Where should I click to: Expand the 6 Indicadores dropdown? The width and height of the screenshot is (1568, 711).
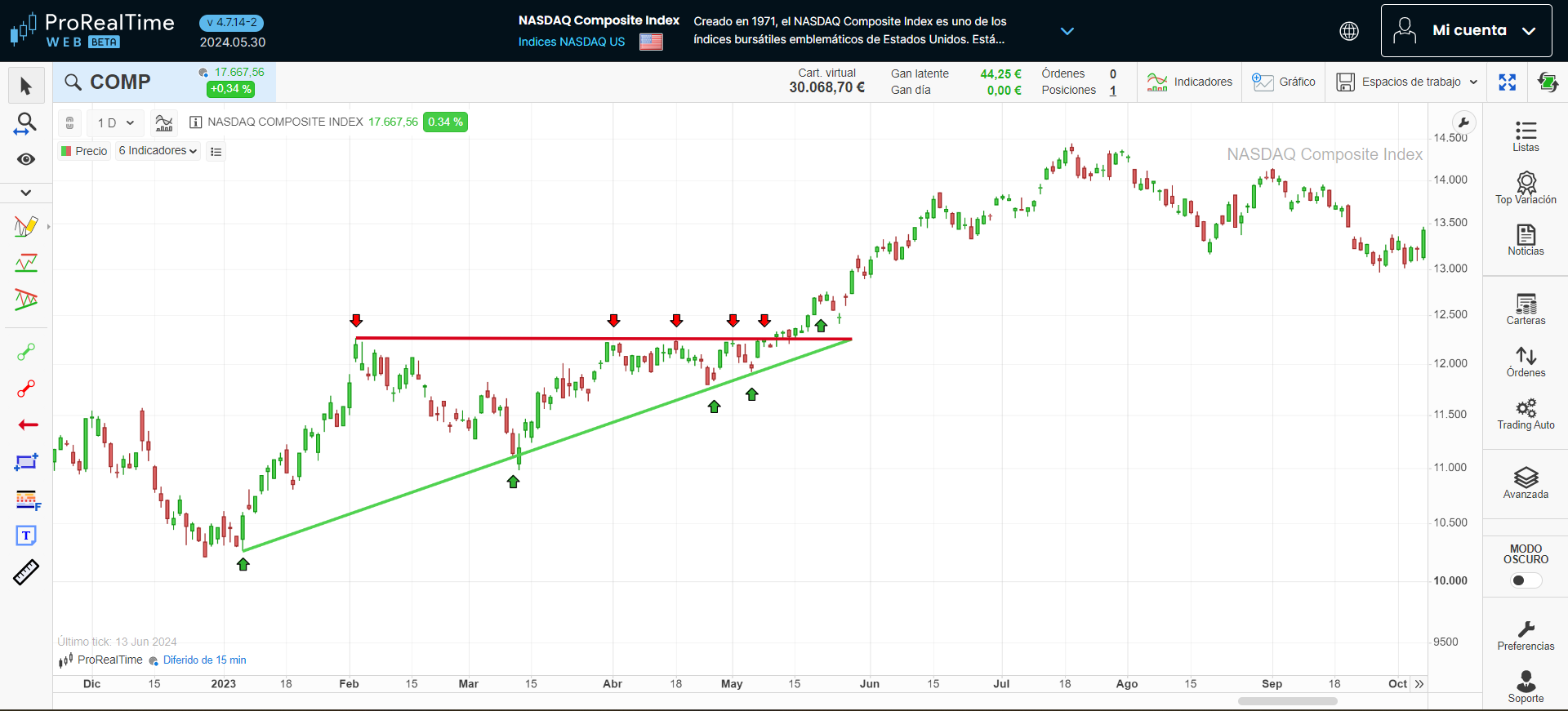pyautogui.click(x=158, y=151)
